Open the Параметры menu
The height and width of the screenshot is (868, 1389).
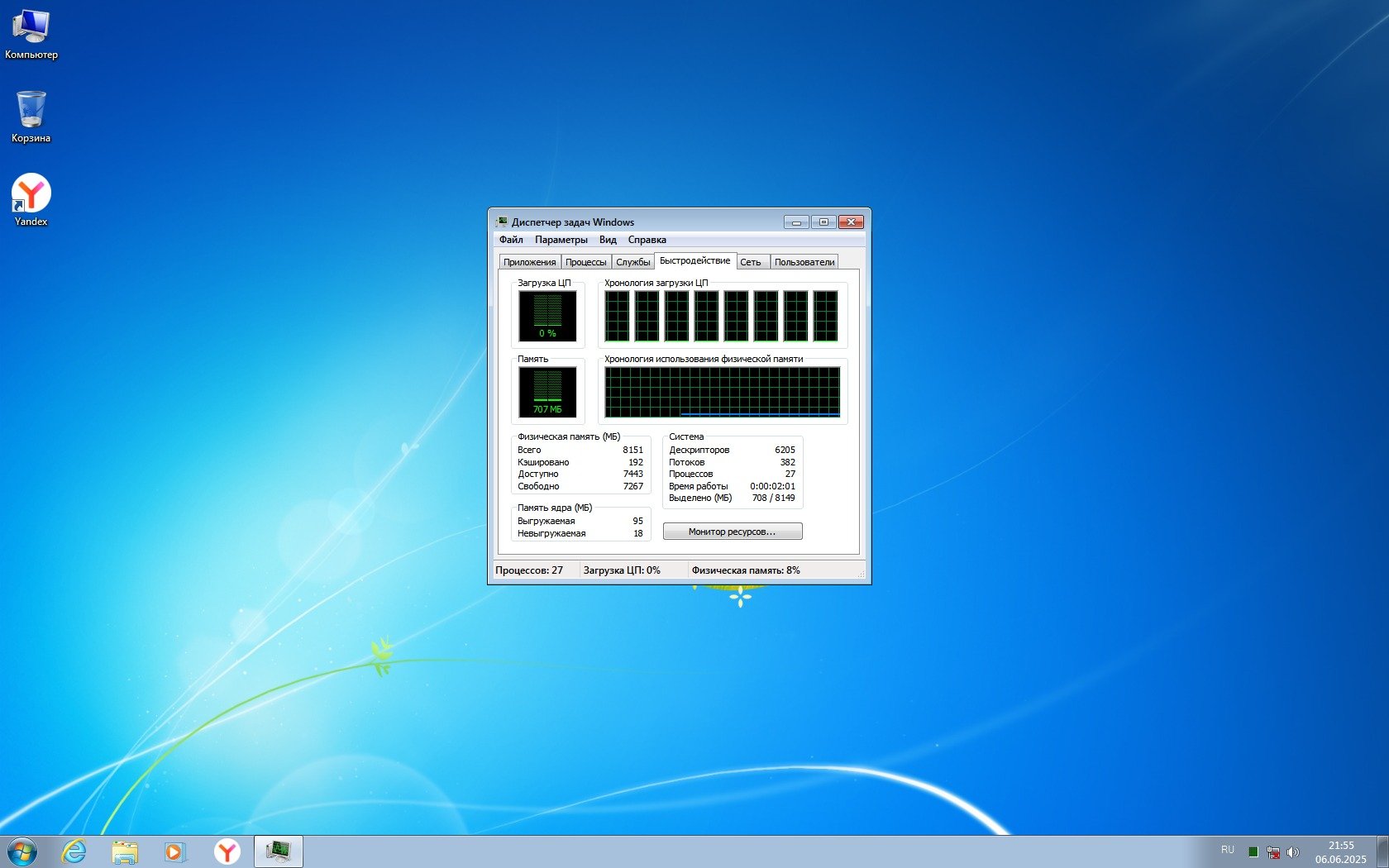click(x=561, y=240)
